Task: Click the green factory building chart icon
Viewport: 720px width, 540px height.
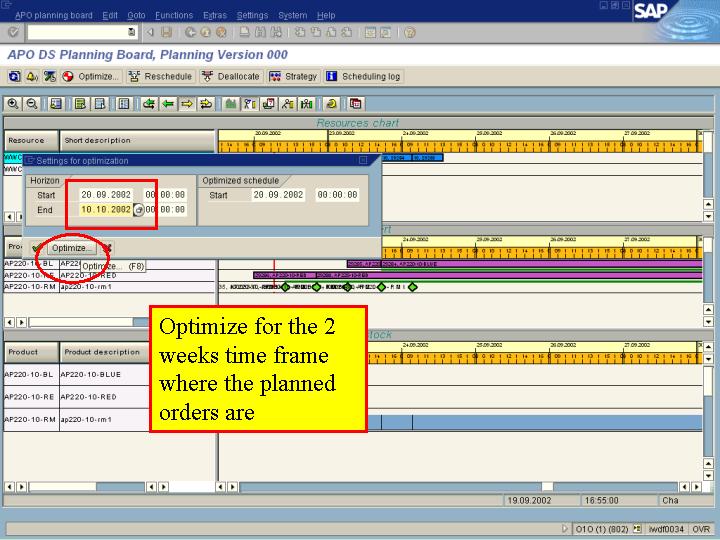Action: click(231, 104)
